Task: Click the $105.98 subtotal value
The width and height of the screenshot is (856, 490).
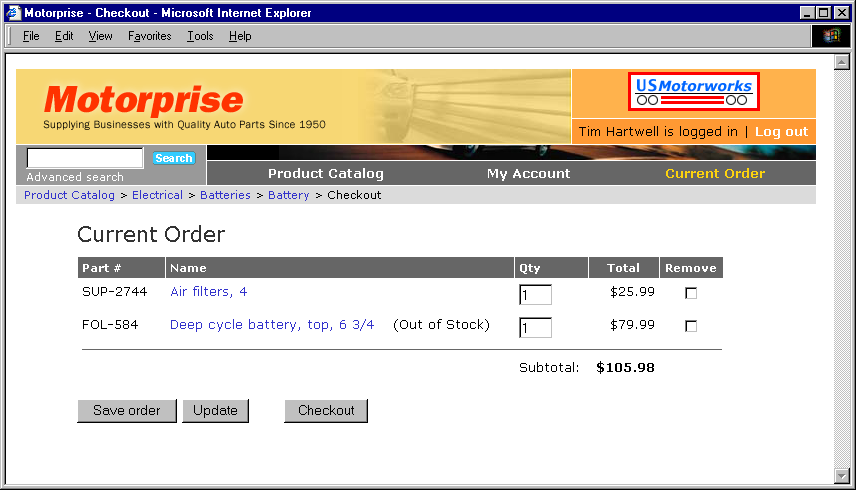Action: pyautogui.click(x=625, y=367)
